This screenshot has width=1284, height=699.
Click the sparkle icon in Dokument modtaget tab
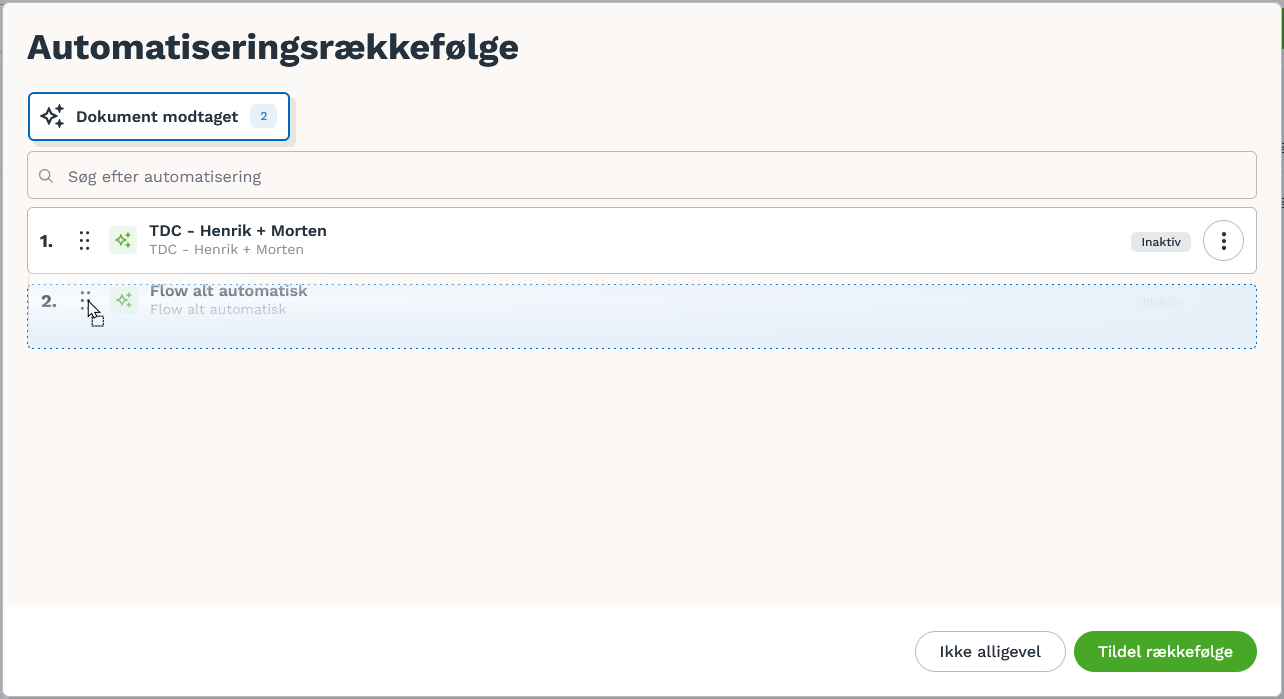click(53, 117)
